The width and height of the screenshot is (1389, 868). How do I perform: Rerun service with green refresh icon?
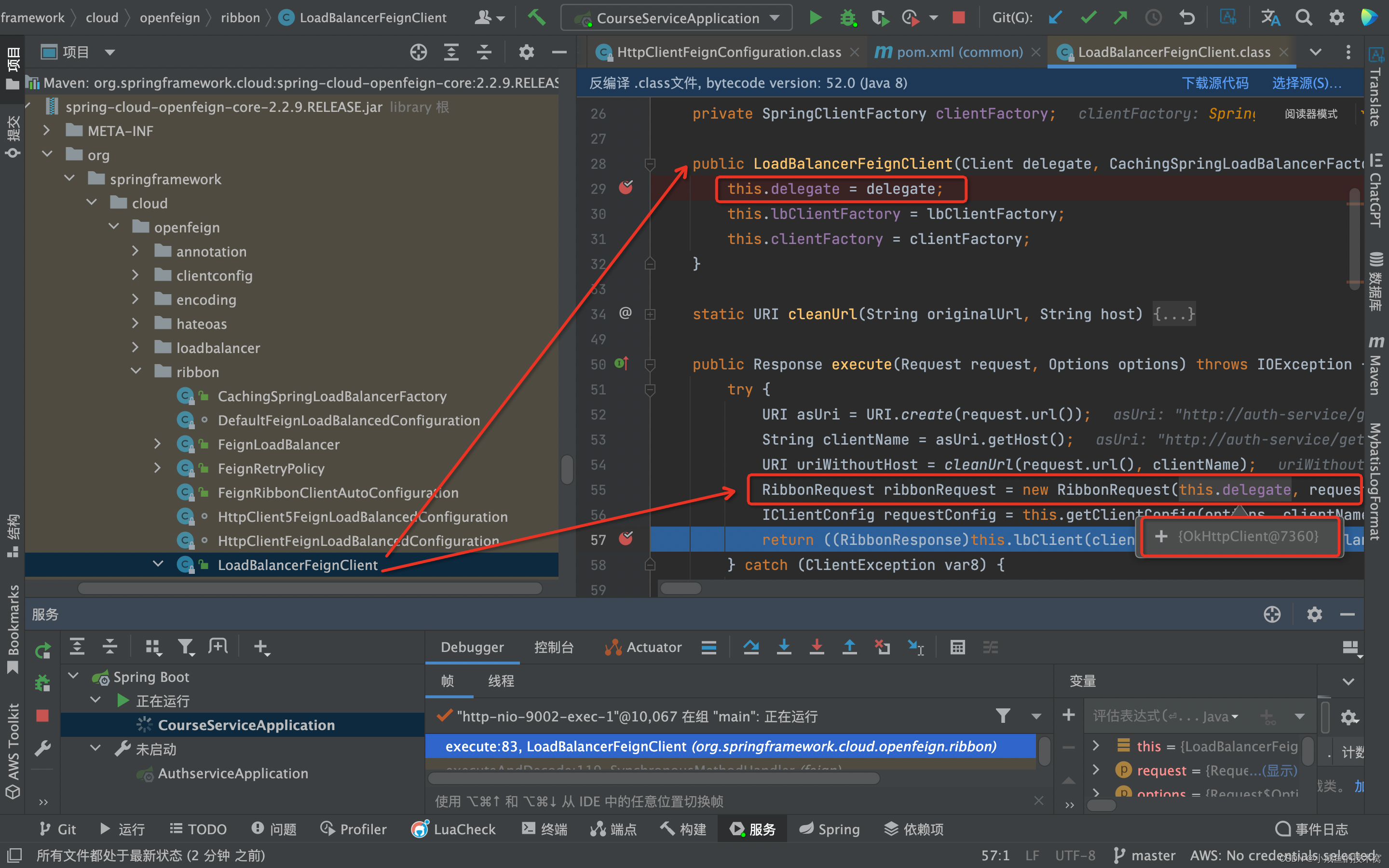43,651
